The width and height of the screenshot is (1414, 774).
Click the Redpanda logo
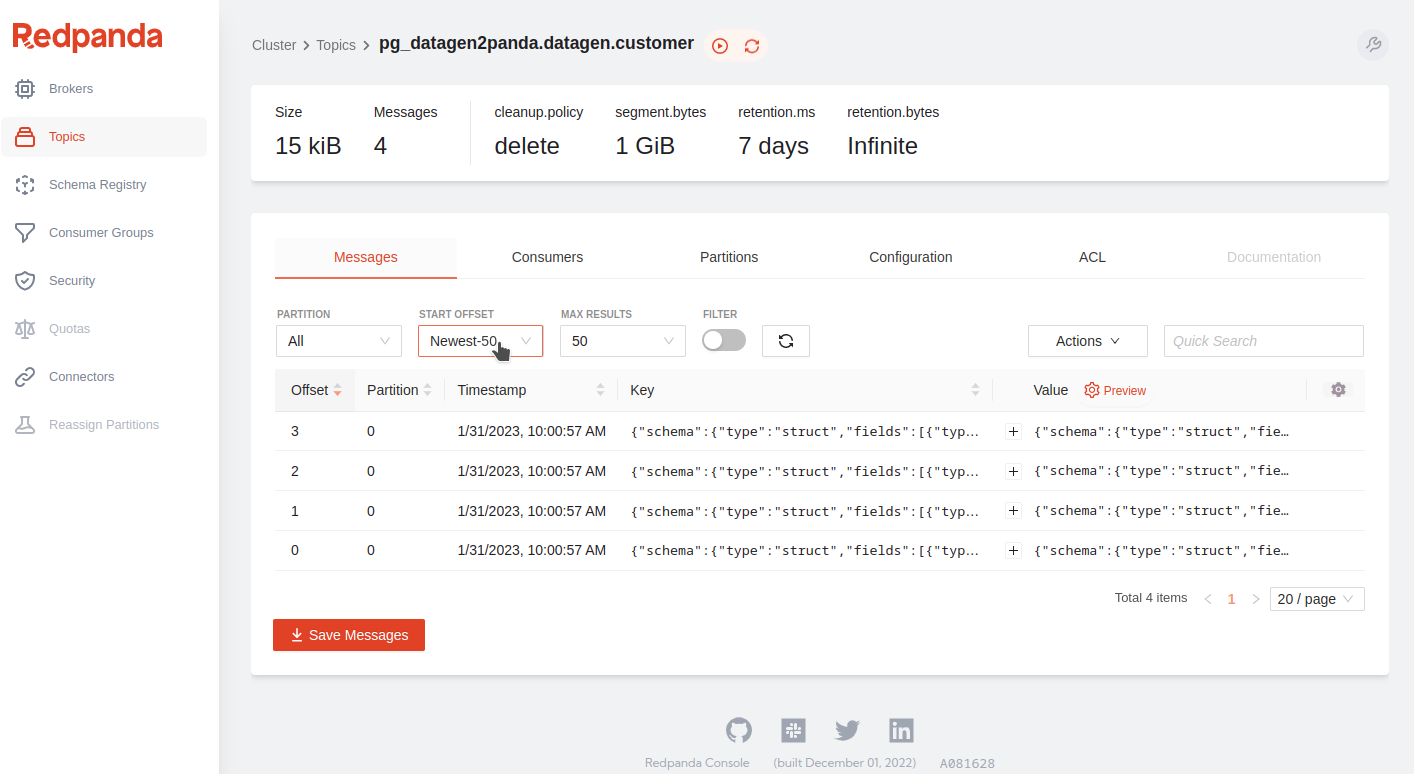tap(88, 38)
